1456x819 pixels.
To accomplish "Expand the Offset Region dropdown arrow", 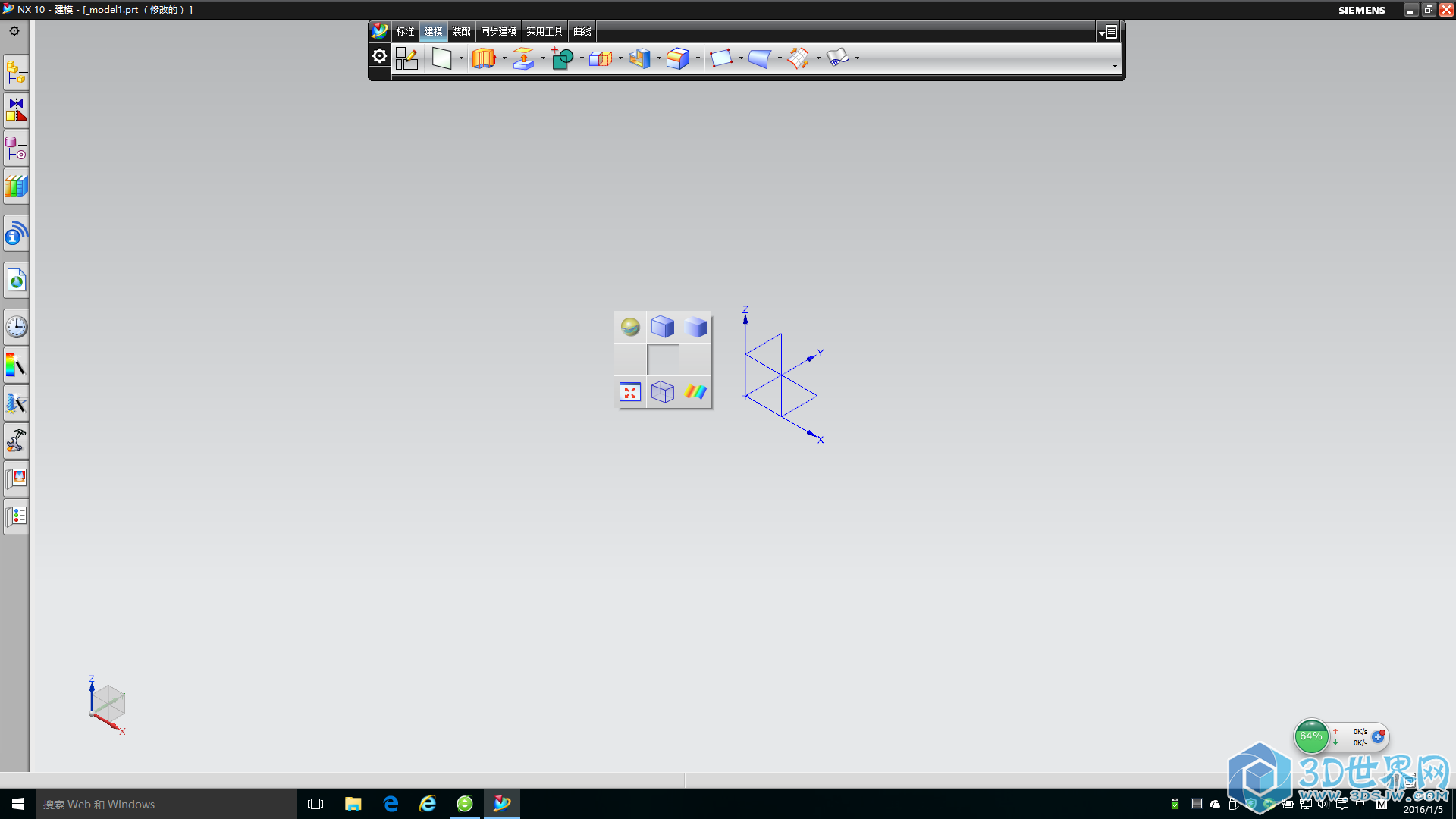I will click(543, 58).
